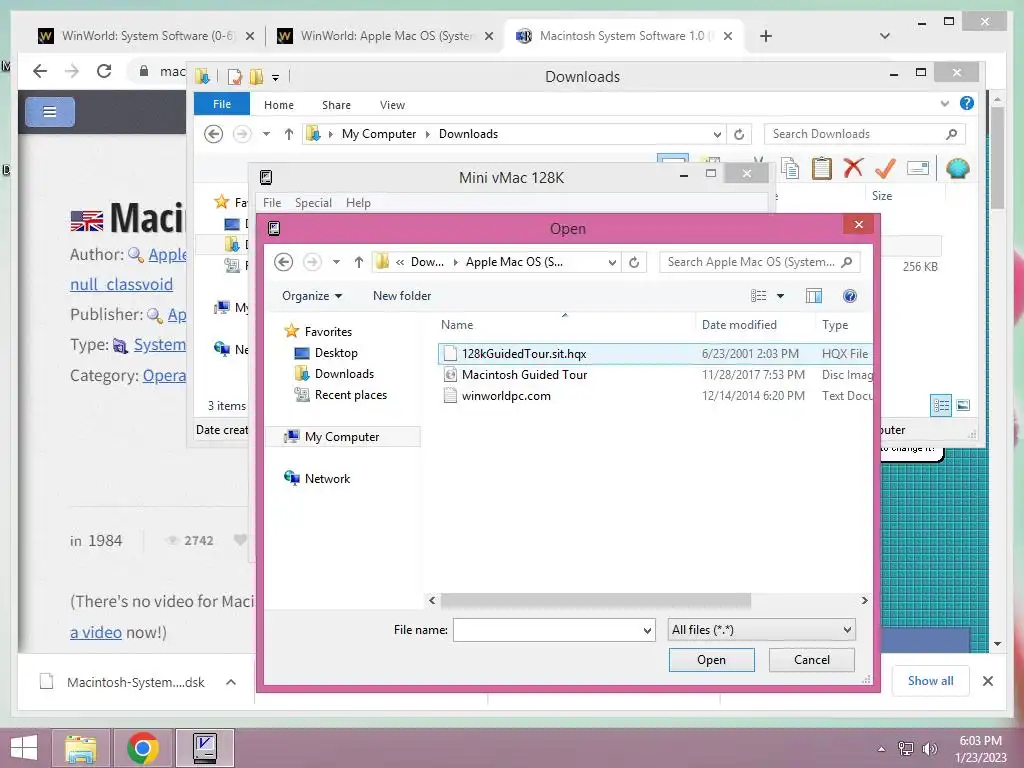This screenshot has height=768, width=1024.
Task: Click the shell icon in Downloads toolbar
Action: coord(957,168)
